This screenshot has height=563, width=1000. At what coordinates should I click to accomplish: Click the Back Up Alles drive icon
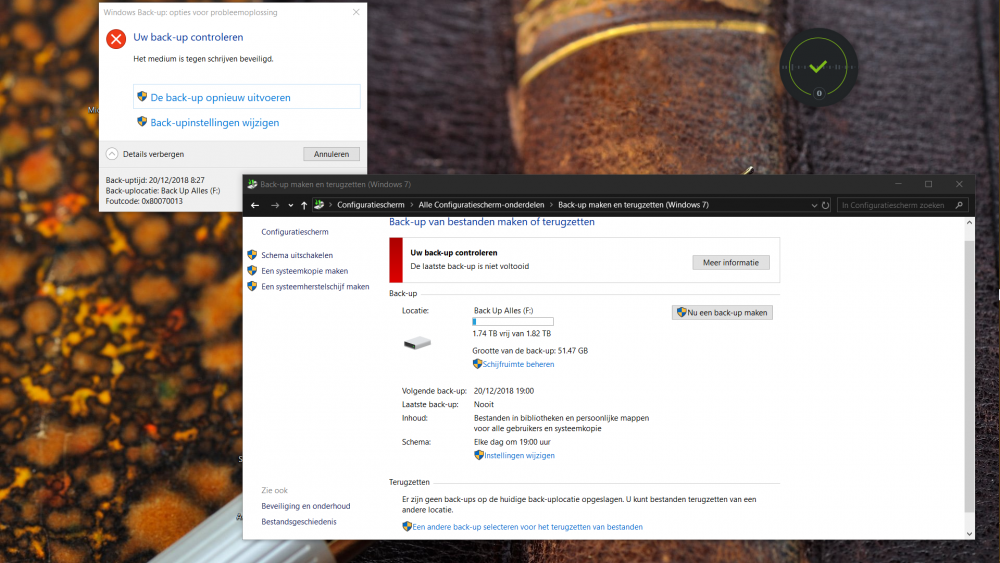[x=417, y=343]
